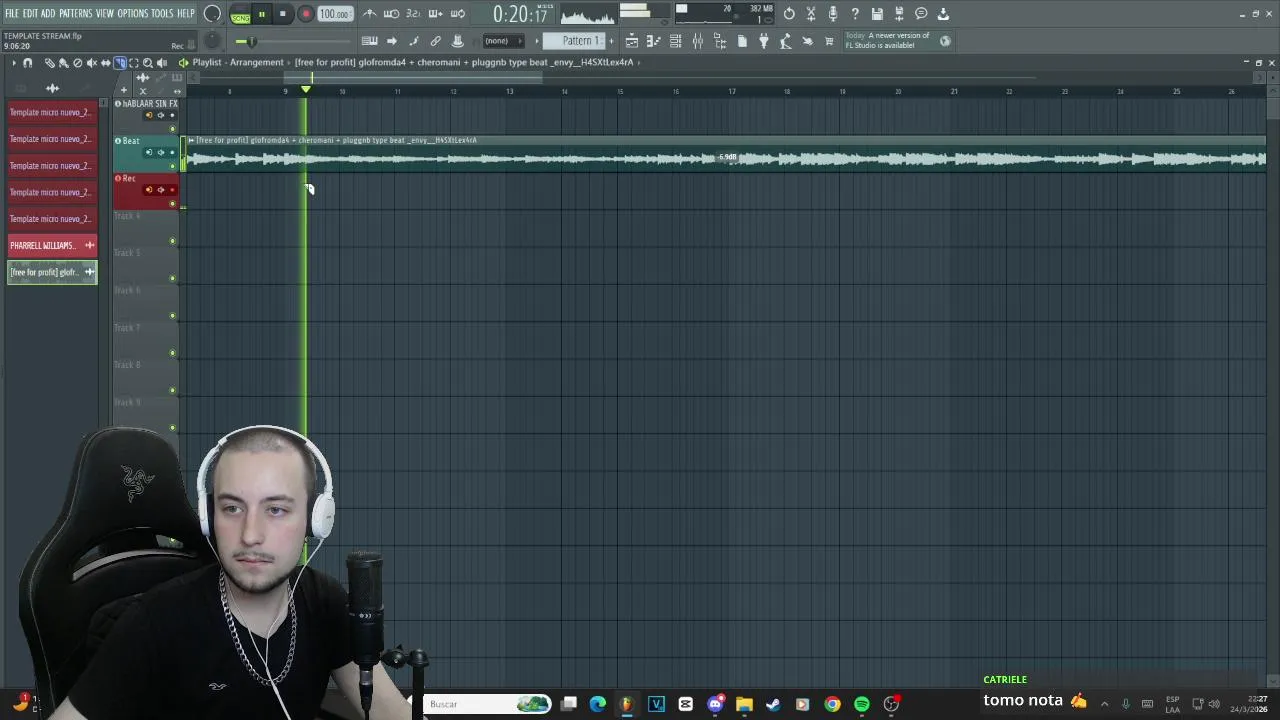Open Spotify from the Windows taskbar

[x=861, y=704]
